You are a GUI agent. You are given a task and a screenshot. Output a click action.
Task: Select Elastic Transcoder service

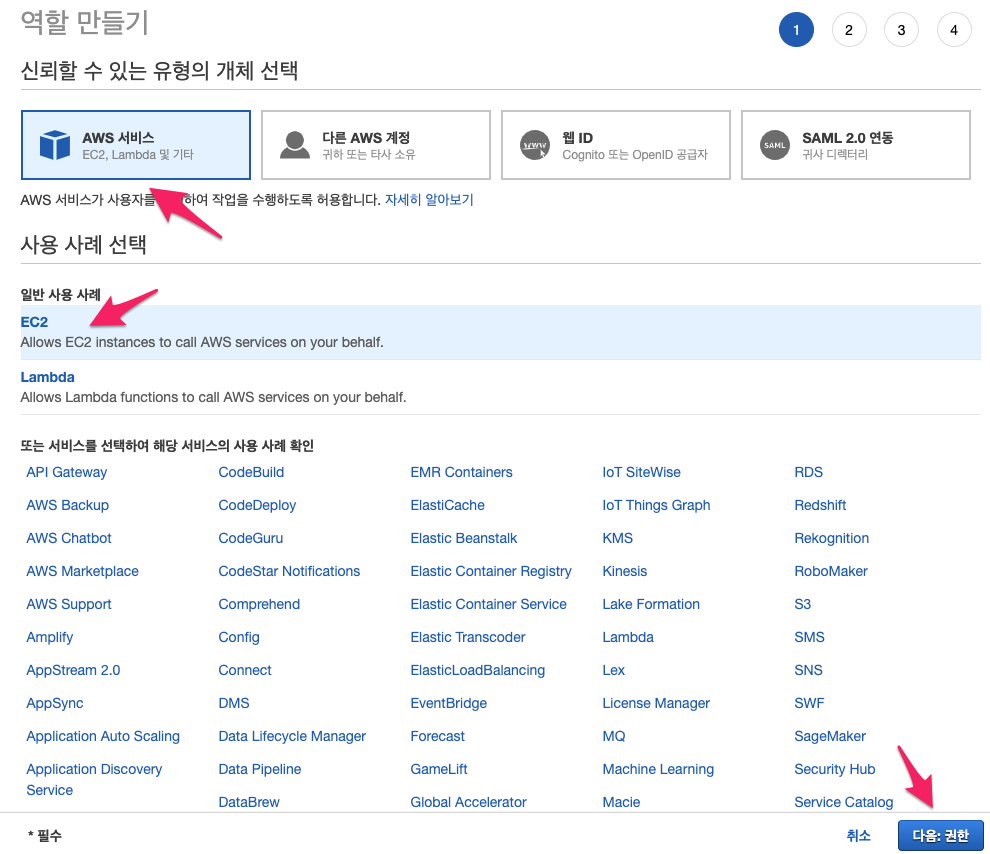pos(468,638)
